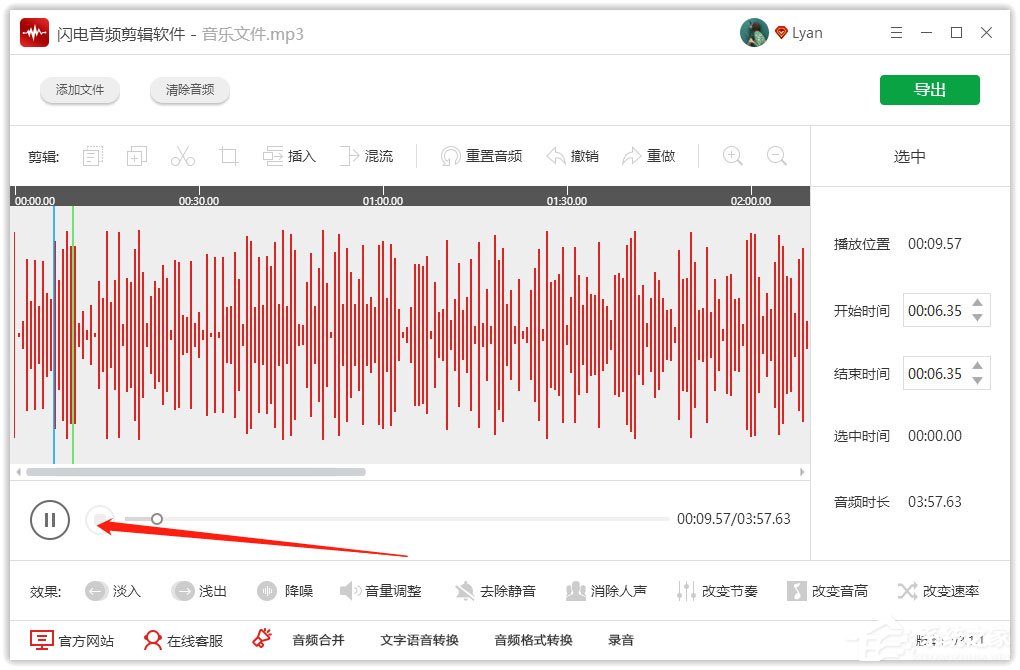
Task: Switch to the 选中 panel
Action: tap(908, 155)
